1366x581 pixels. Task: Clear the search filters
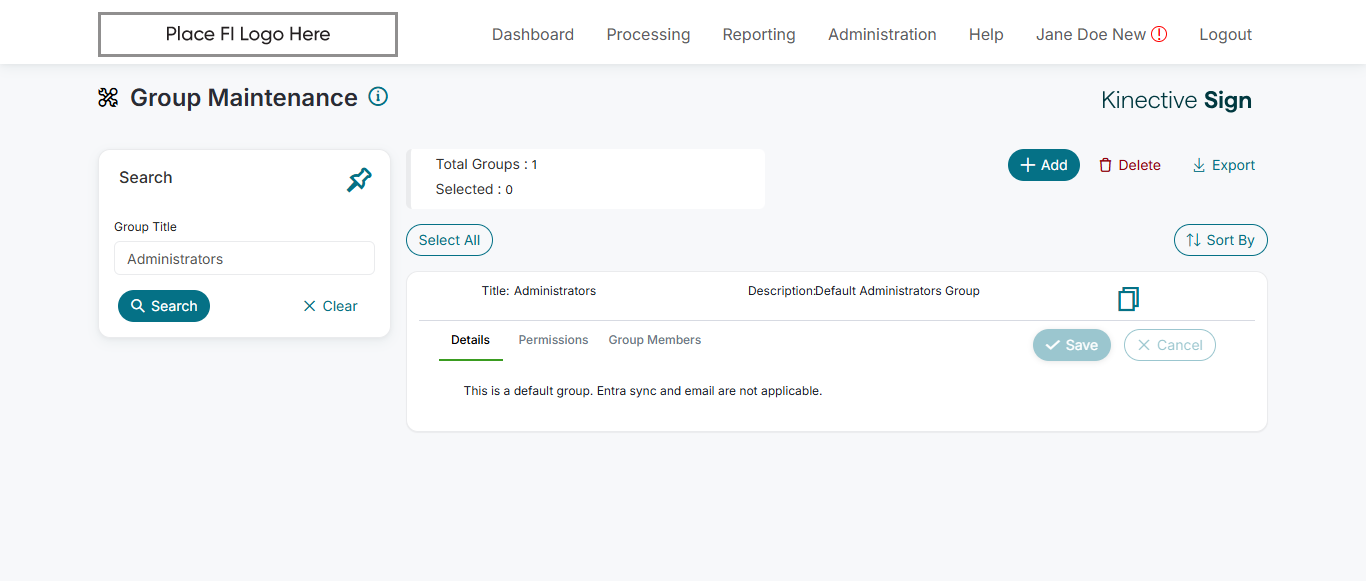click(330, 306)
